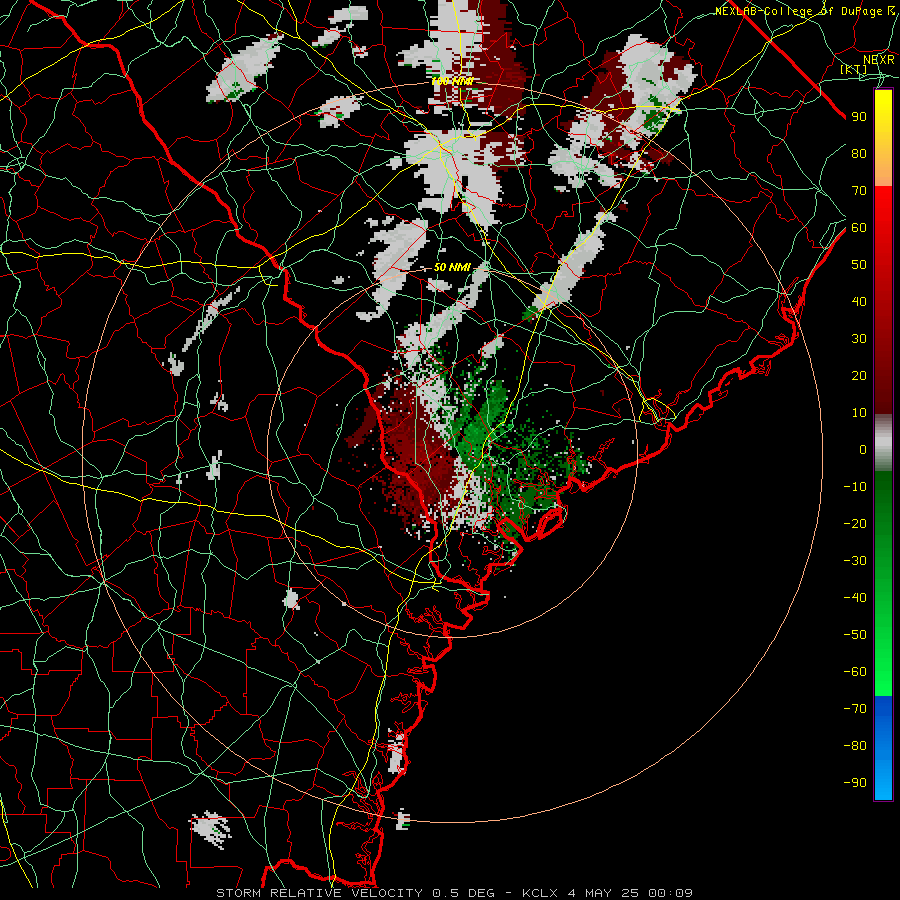Click the positive "80" scale value

pyautogui.click(x=859, y=154)
